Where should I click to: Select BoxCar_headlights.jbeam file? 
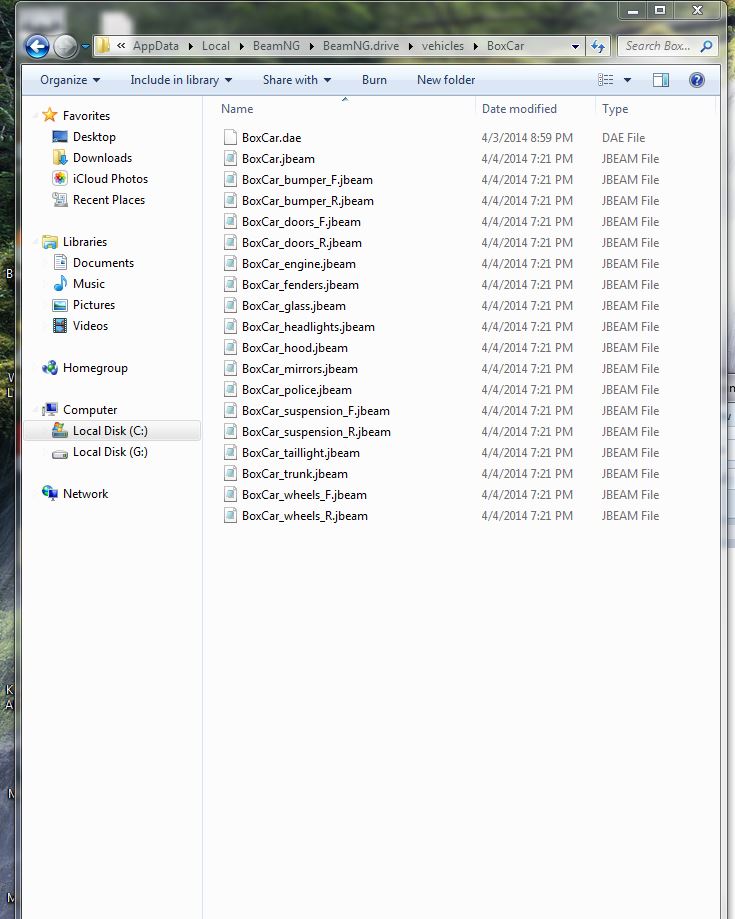[x=308, y=327]
